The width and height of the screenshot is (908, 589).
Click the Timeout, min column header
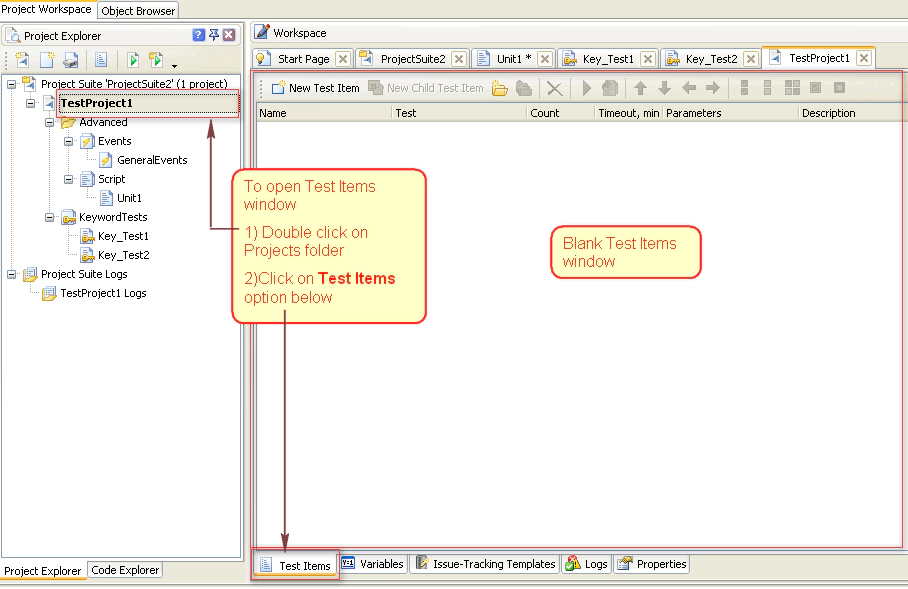628,113
